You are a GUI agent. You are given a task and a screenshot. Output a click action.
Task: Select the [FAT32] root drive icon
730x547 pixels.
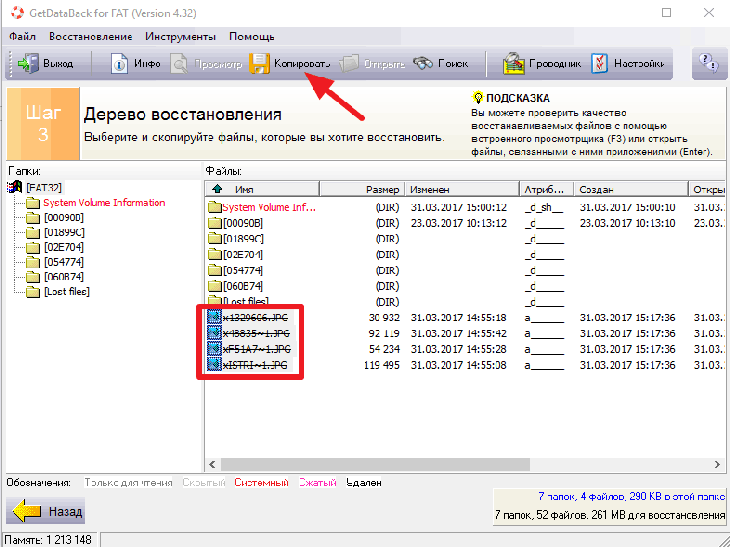click(x=15, y=187)
